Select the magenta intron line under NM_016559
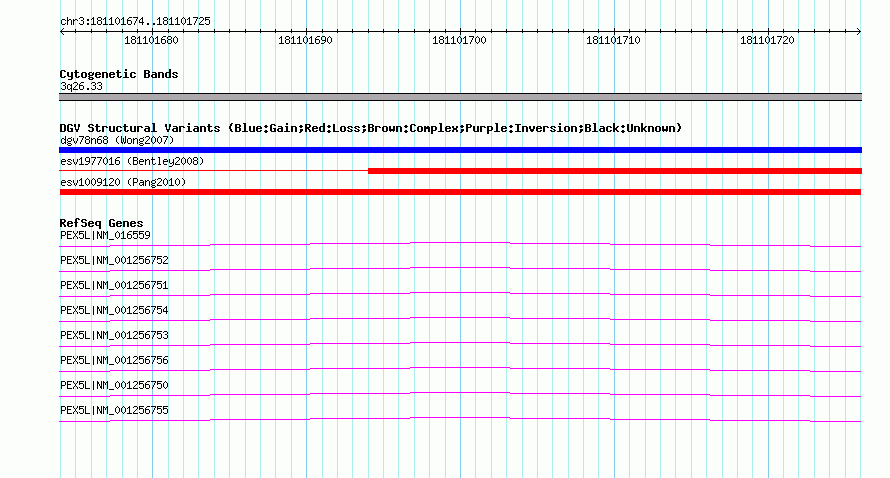 coord(460,243)
